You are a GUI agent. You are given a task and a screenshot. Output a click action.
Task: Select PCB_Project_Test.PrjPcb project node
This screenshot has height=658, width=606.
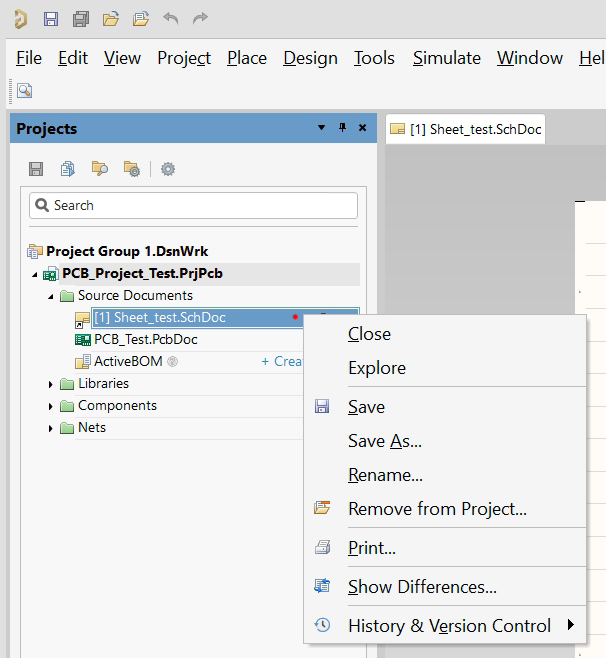(x=142, y=273)
